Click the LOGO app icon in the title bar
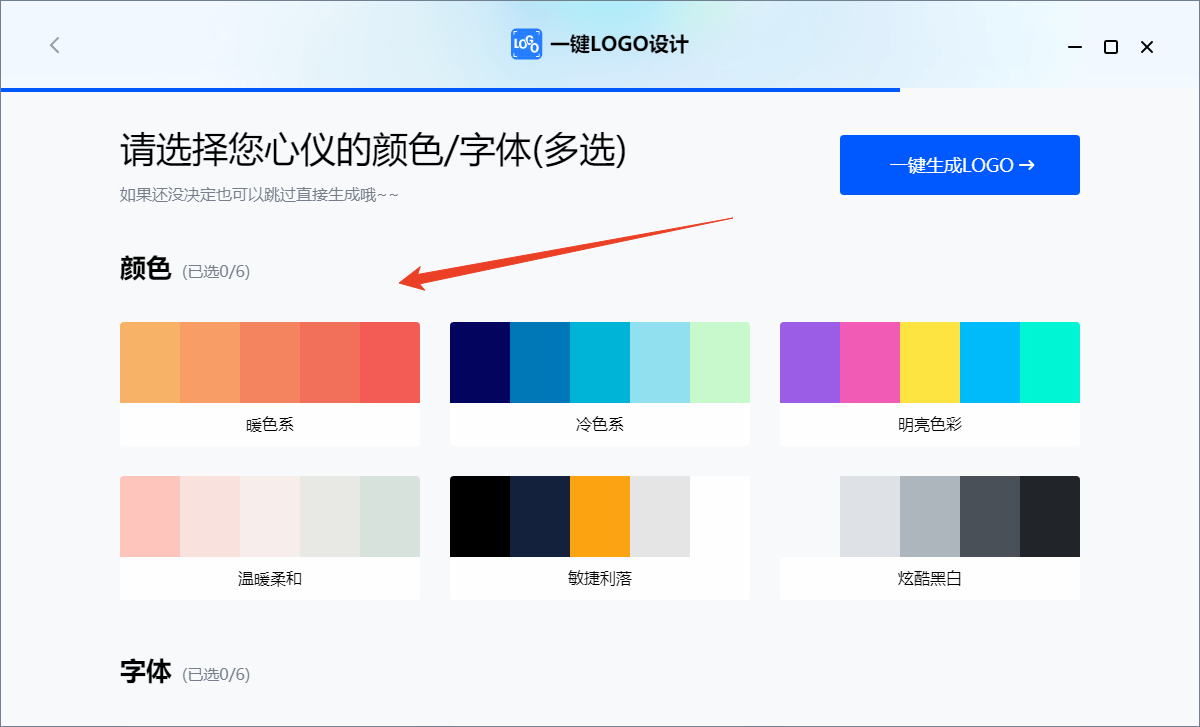 pos(525,44)
